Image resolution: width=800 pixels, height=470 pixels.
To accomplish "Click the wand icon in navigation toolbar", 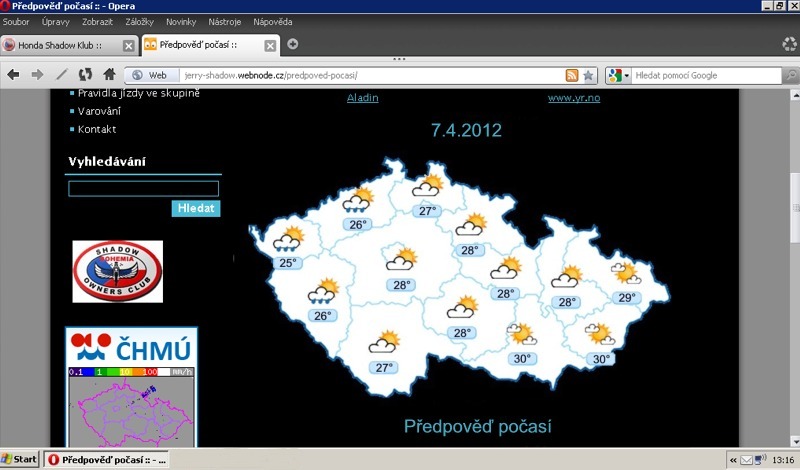I will click(x=61, y=75).
